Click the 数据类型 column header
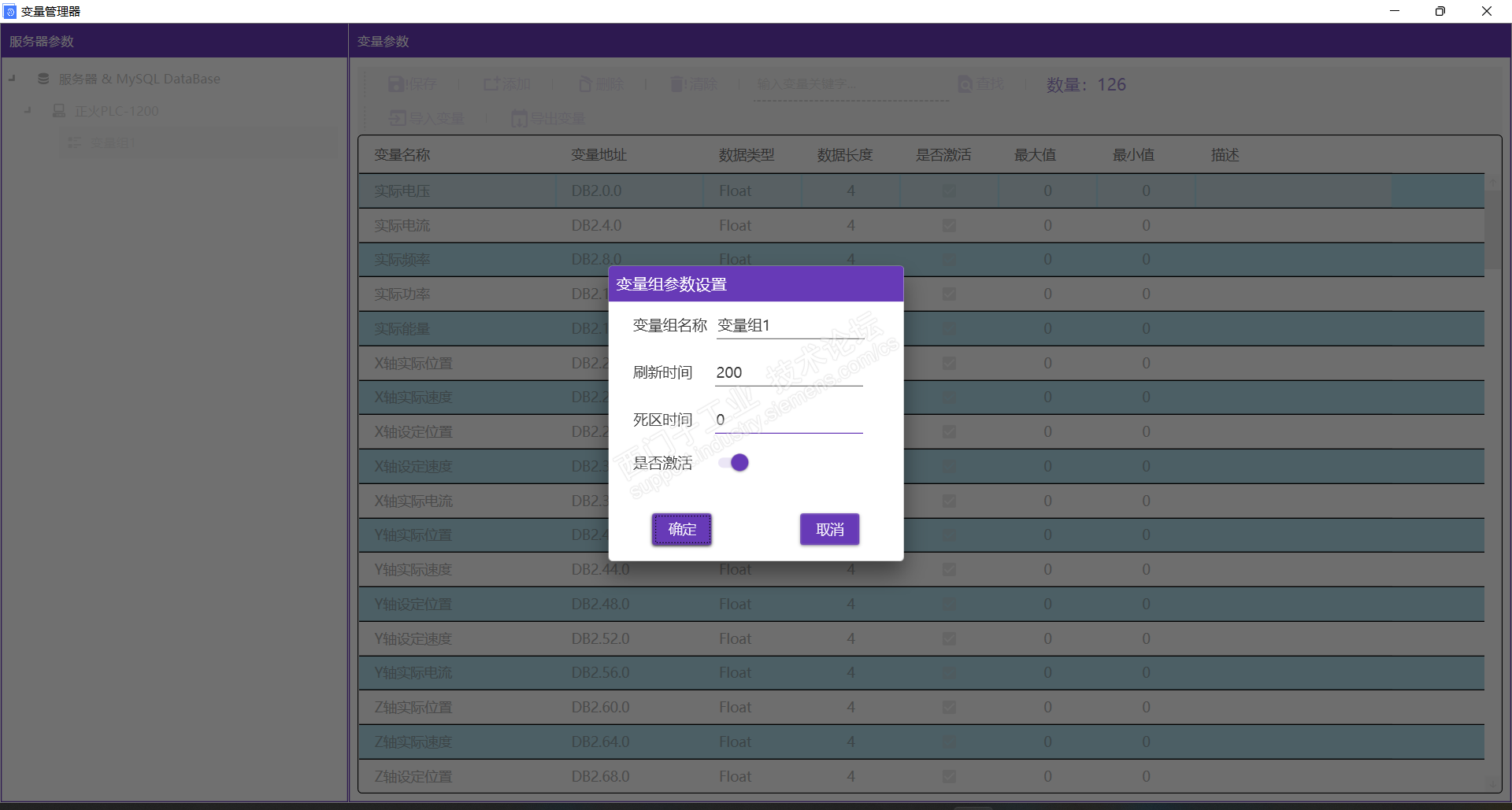 click(747, 155)
